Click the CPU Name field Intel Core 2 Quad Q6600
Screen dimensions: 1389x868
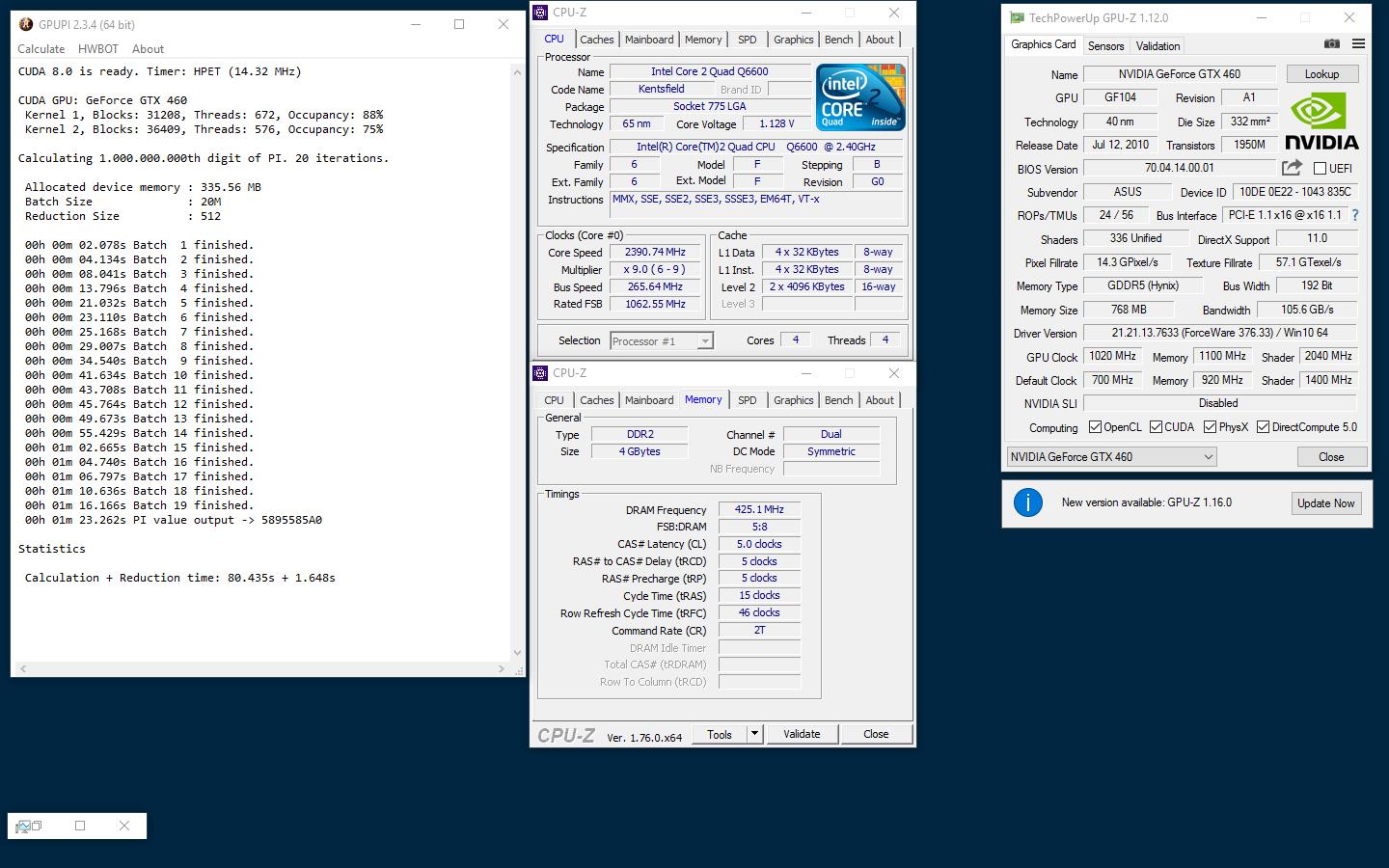coord(710,71)
